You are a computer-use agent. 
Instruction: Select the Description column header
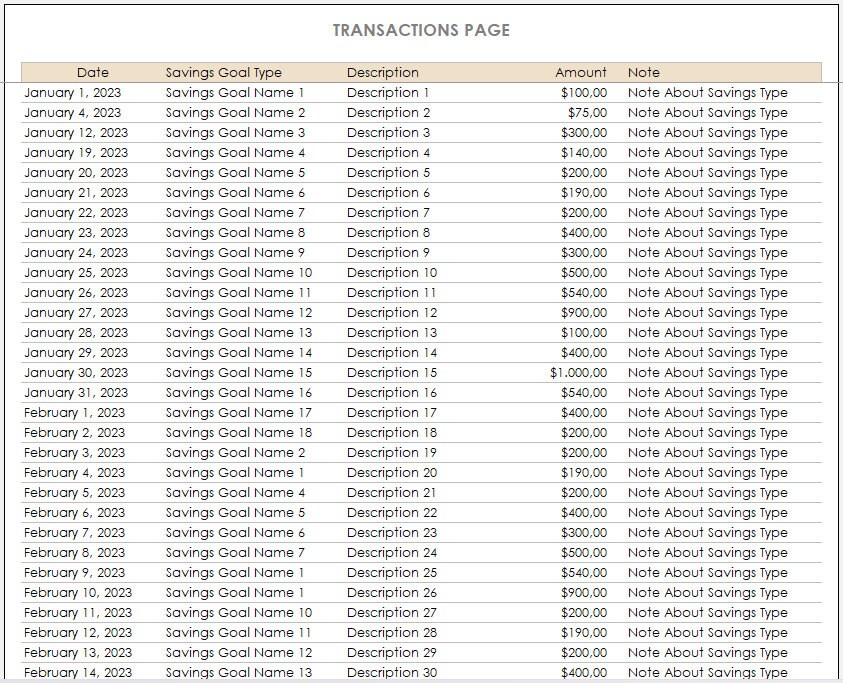pyautogui.click(x=383, y=72)
